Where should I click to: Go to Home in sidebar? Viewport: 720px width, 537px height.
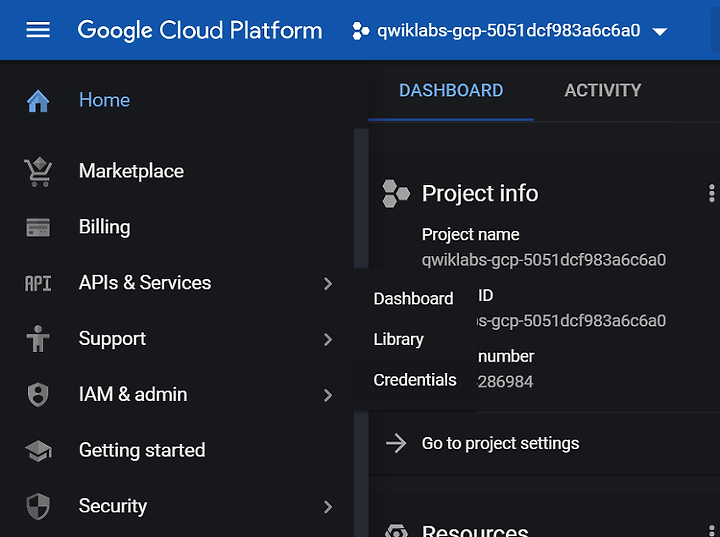tap(104, 100)
